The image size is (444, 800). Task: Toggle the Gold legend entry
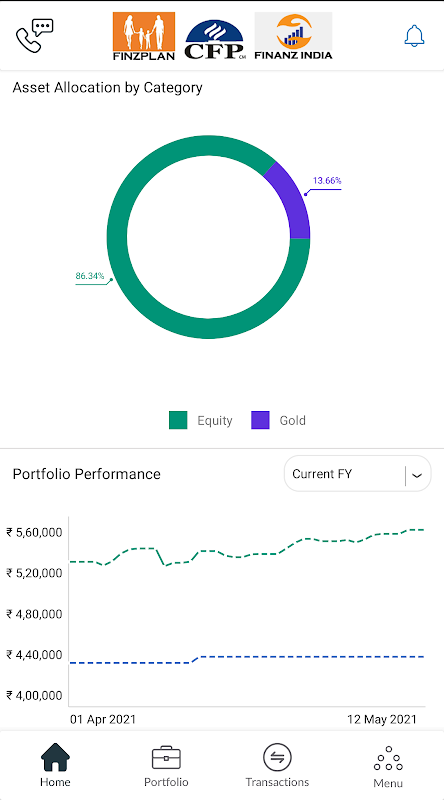tap(278, 420)
